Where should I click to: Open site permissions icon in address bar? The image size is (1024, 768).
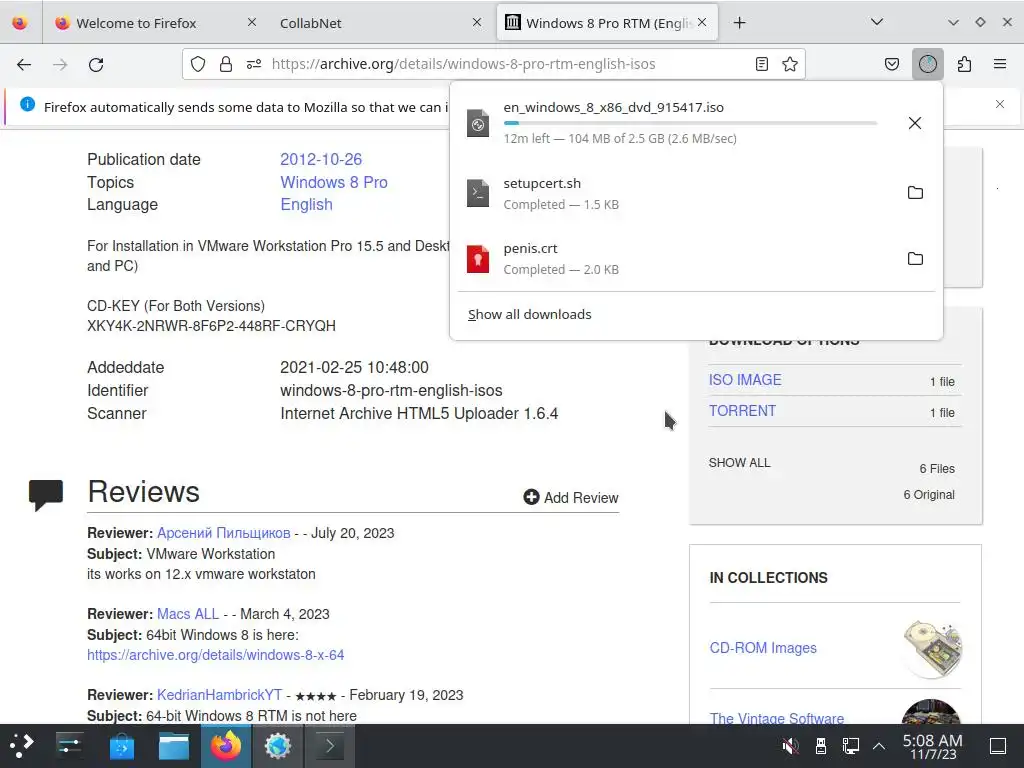[254, 64]
